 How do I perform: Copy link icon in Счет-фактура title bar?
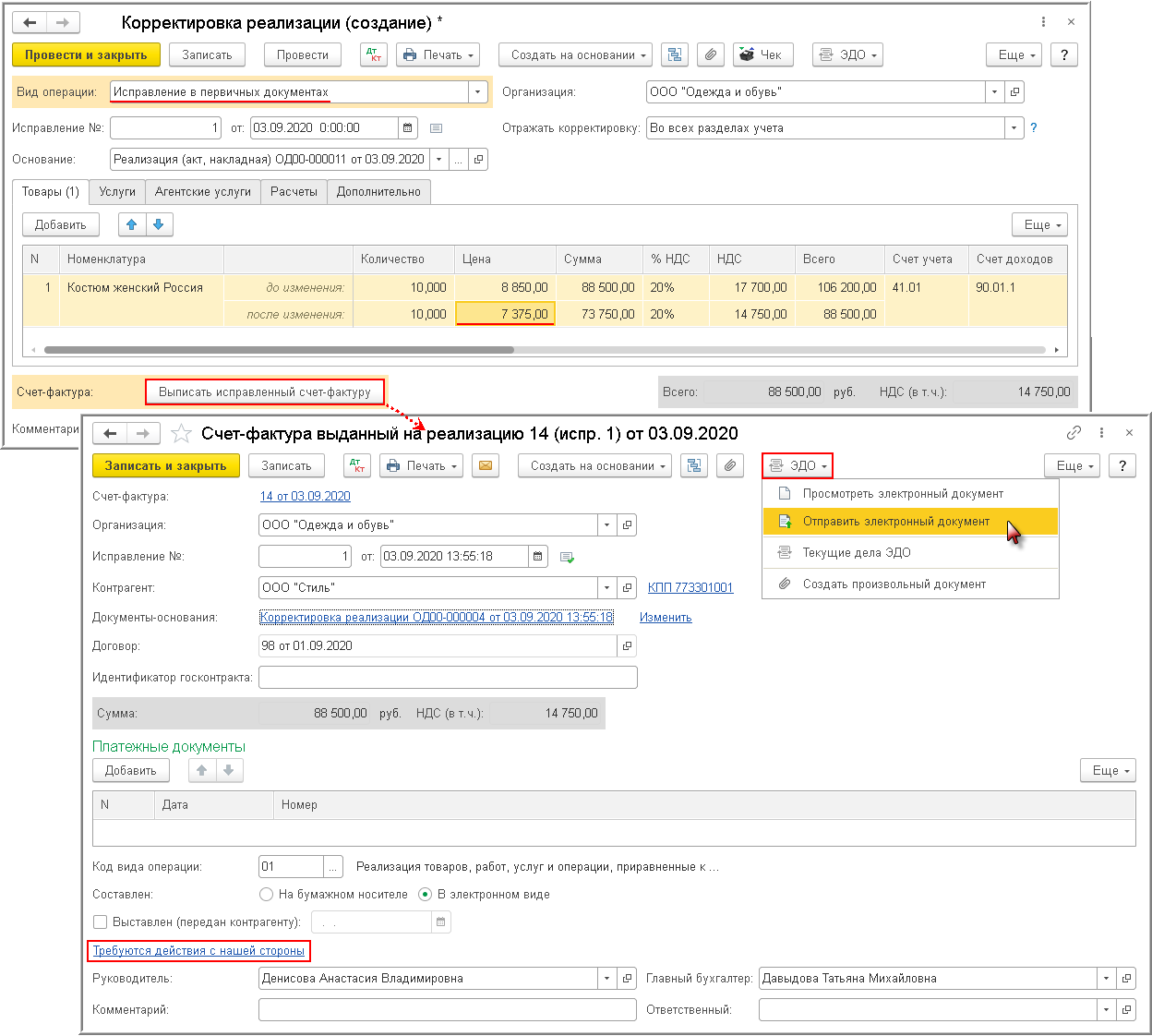pos(1074,432)
